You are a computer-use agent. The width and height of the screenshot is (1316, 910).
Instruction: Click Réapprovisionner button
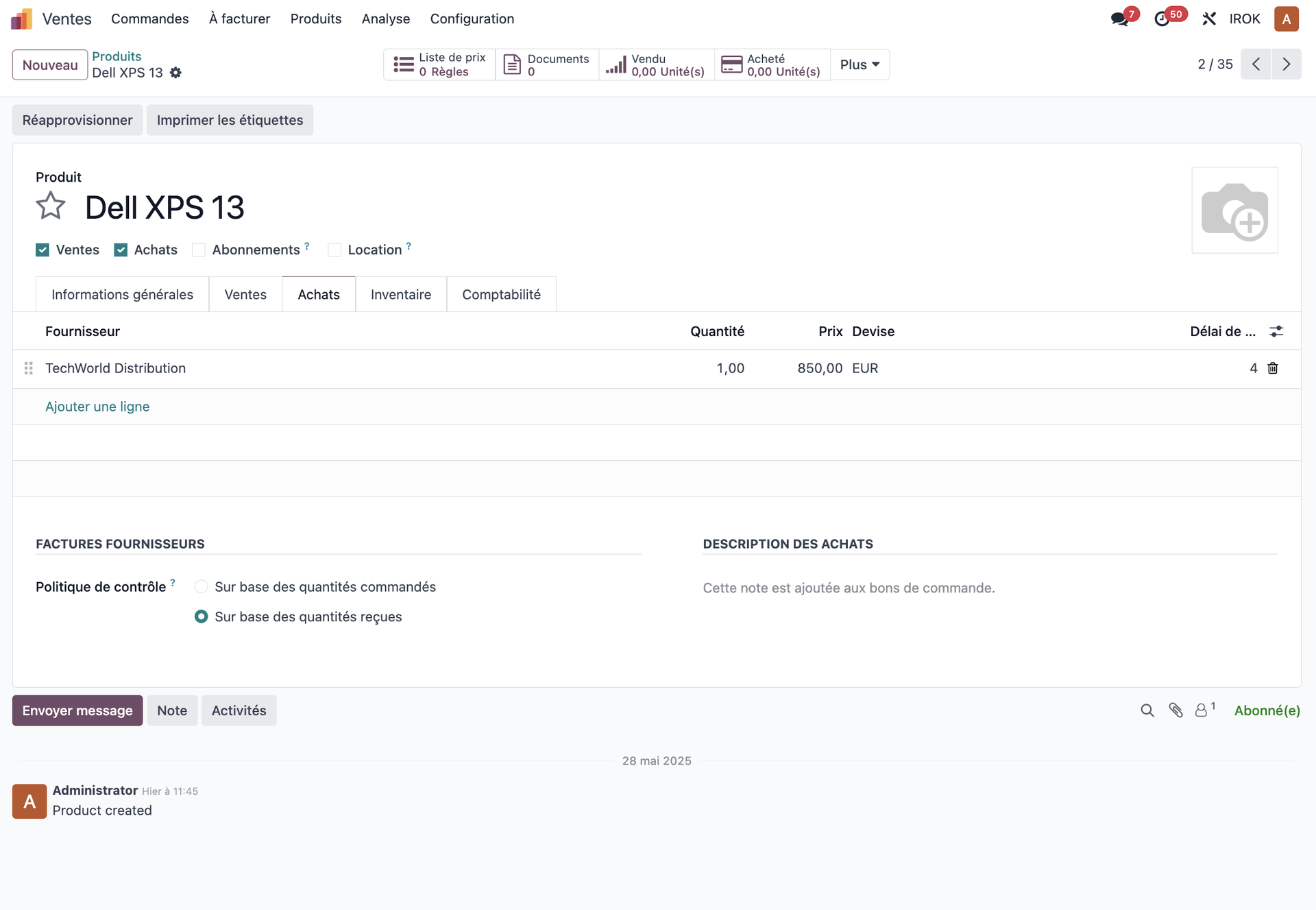77,120
